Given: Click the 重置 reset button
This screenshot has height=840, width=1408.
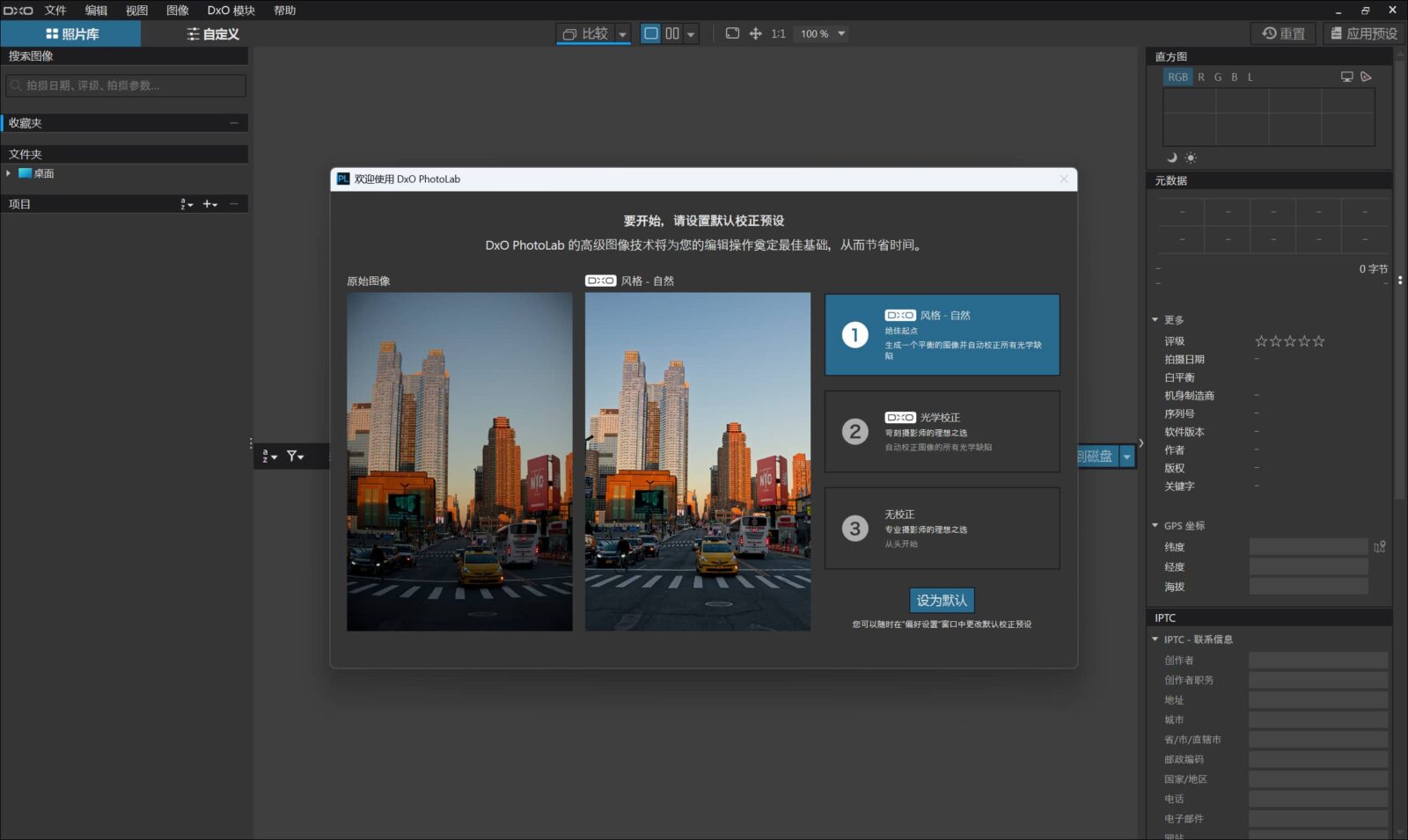Looking at the screenshot, I should click(1284, 33).
